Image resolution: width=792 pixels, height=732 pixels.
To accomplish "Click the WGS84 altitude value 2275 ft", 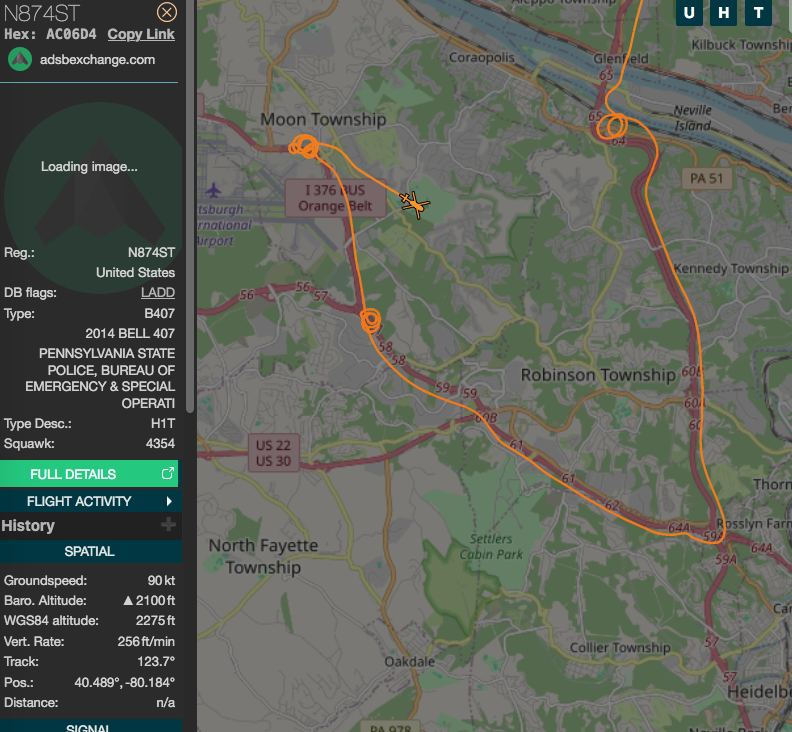I will pos(155,620).
